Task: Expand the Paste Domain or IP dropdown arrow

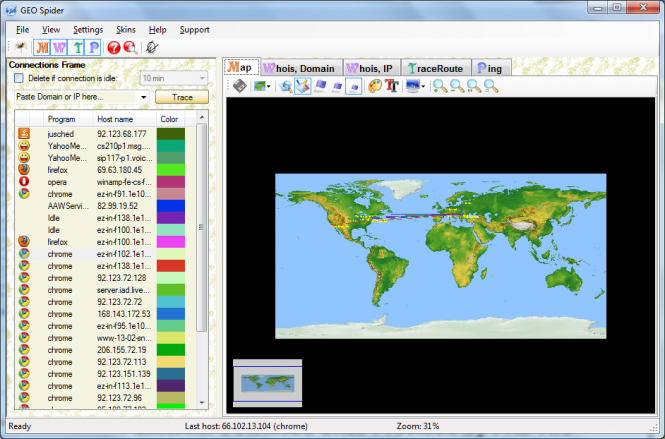Action: click(143, 97)
